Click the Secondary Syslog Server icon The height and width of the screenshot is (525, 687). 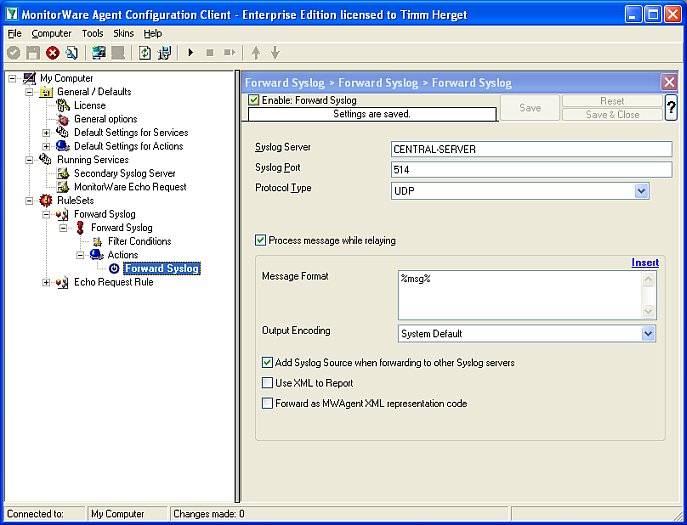(63, 174)
